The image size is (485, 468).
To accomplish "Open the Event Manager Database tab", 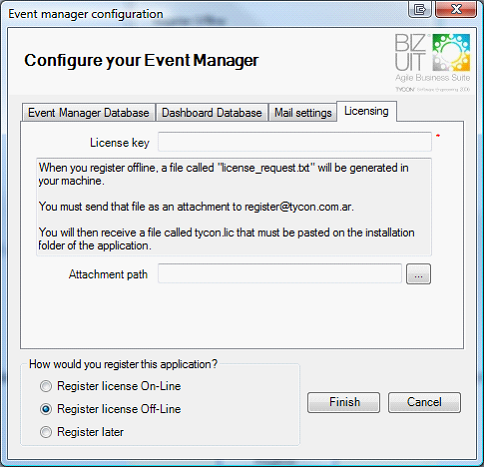I will [89, 113].
